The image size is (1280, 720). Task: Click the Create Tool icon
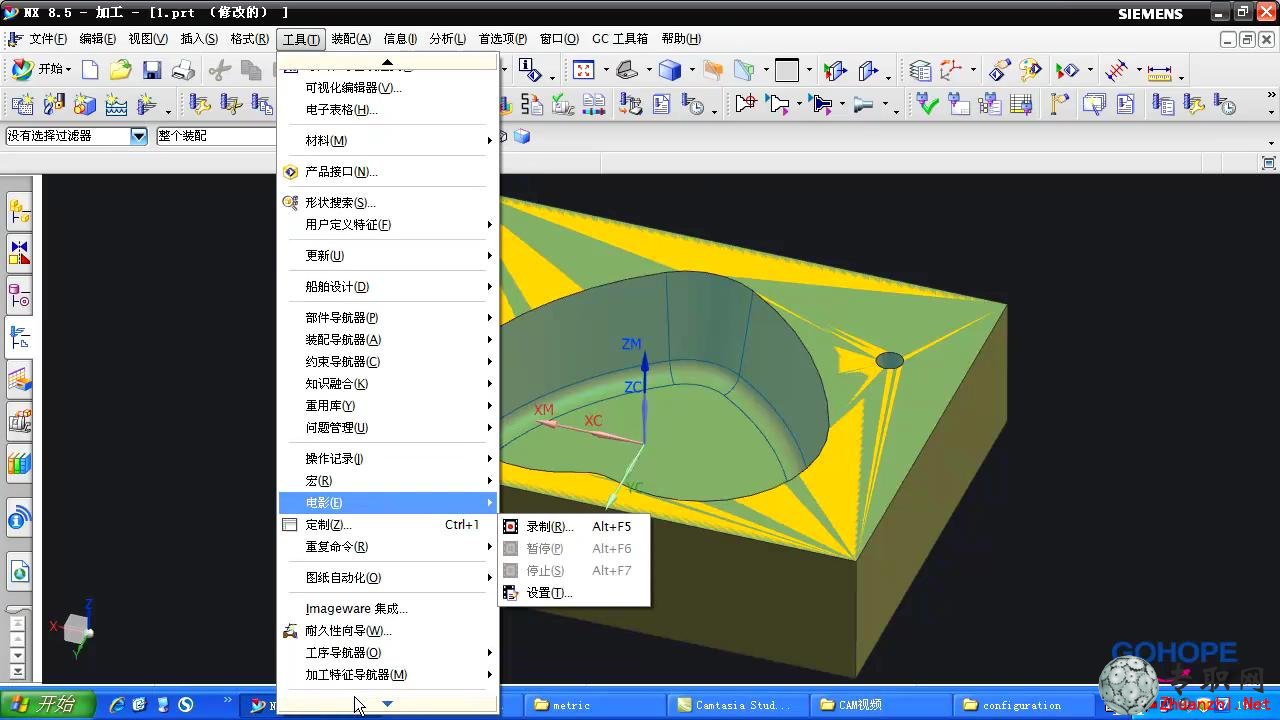point(54,104)
